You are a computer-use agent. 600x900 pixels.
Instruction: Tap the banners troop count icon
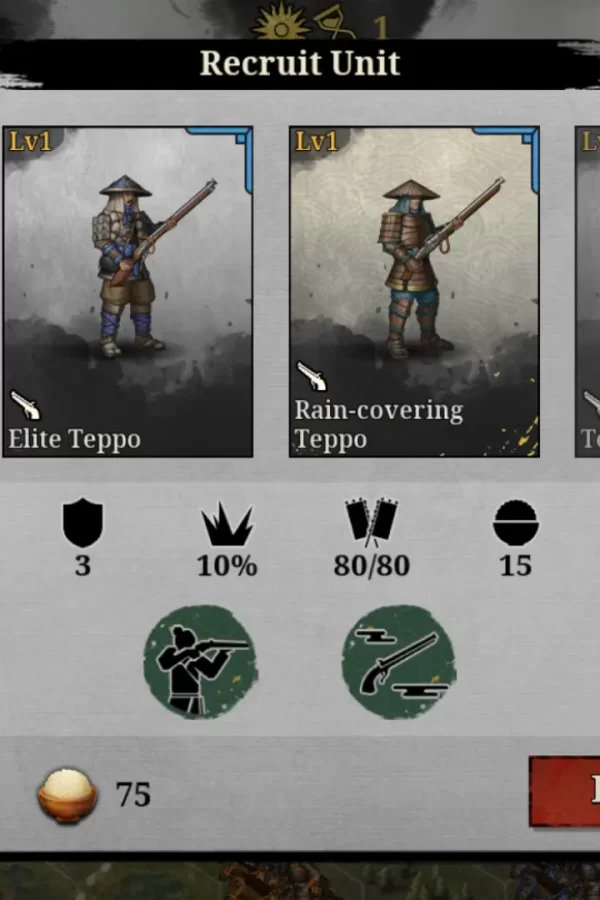click(371, 522)
